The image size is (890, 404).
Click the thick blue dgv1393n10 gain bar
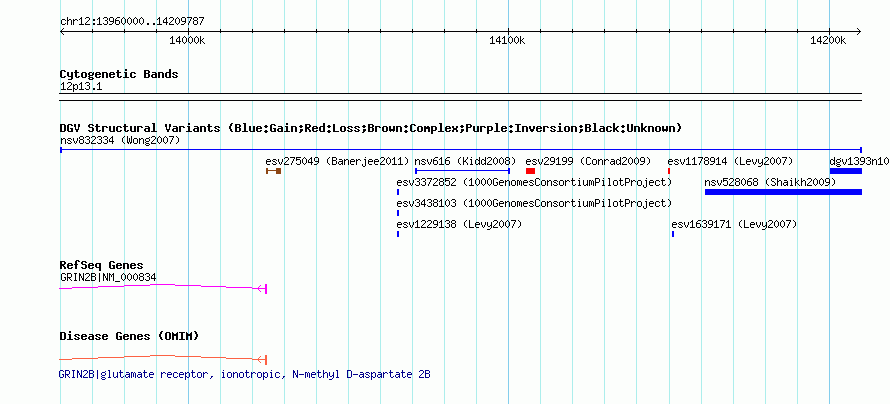[x=846, y=171]
